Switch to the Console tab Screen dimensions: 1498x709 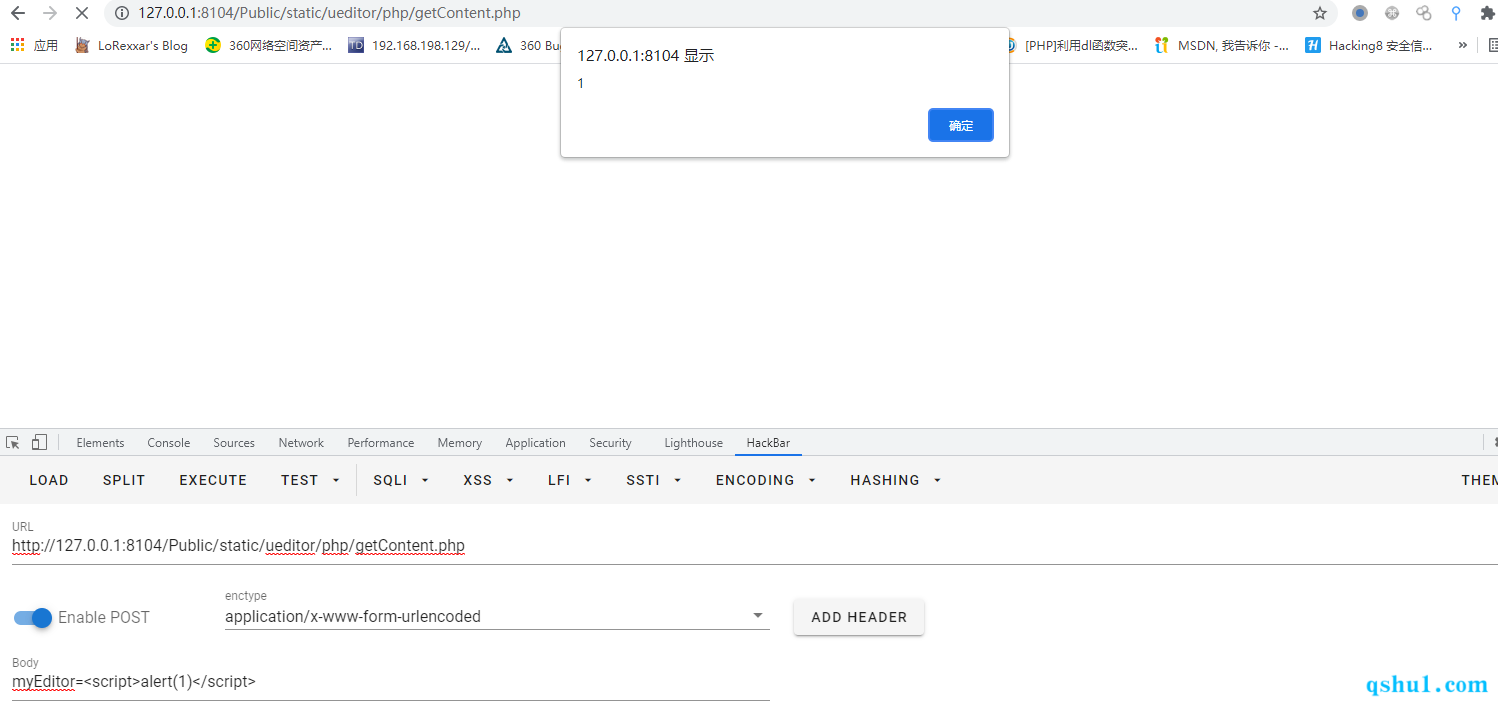tap(169, 443)
